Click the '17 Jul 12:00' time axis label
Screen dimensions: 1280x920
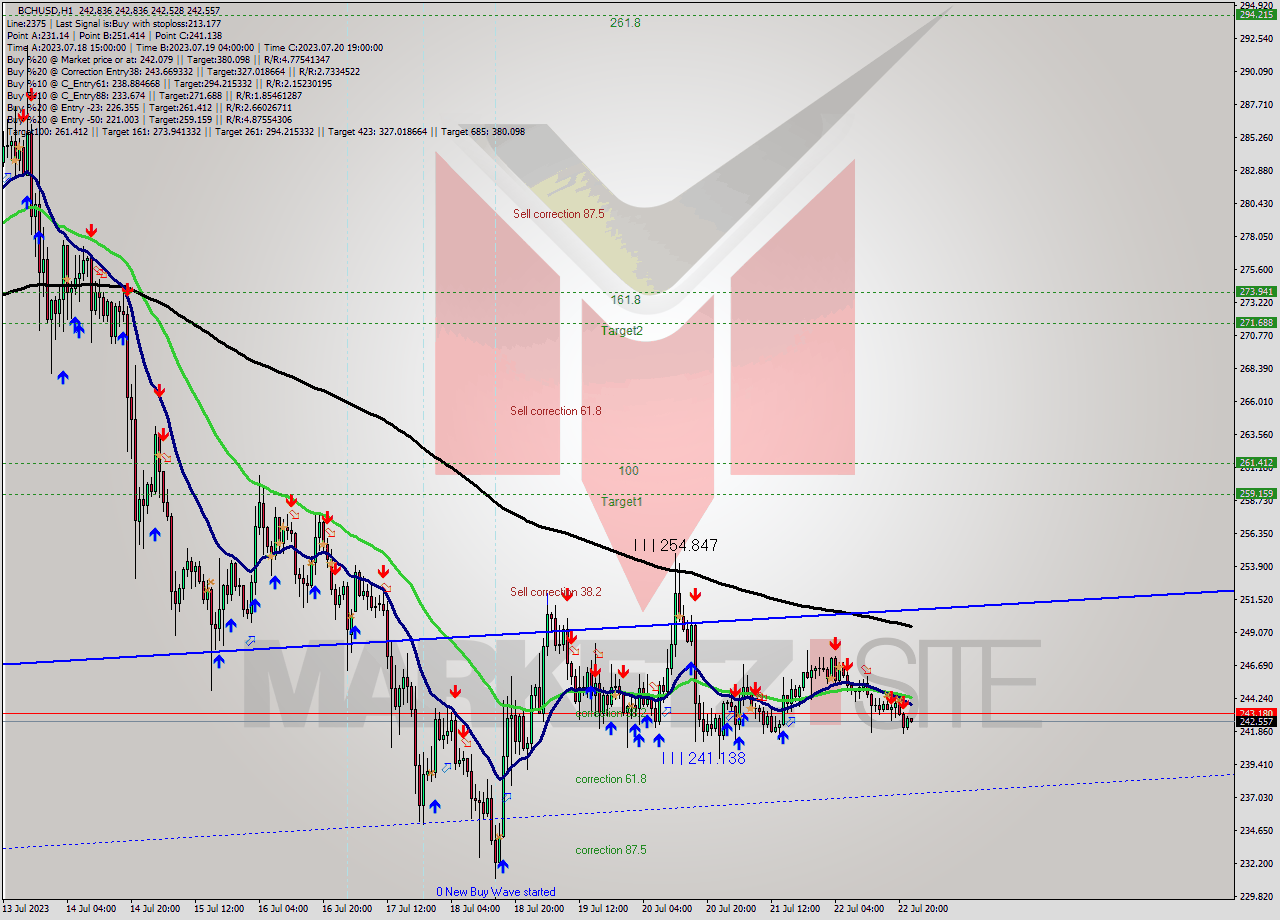(411, 909)
